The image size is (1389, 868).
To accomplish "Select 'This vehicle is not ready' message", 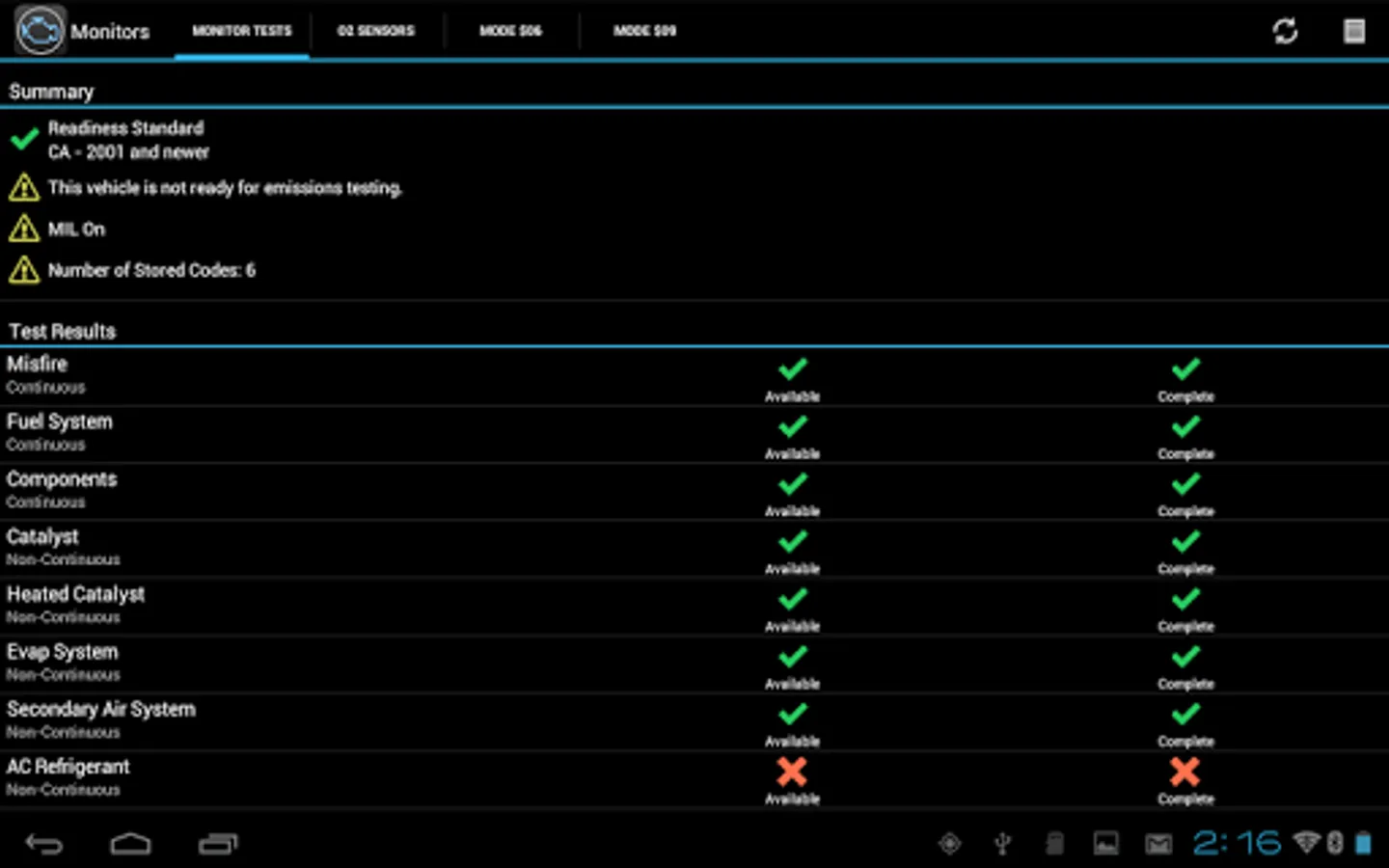I will click(226, 188).
